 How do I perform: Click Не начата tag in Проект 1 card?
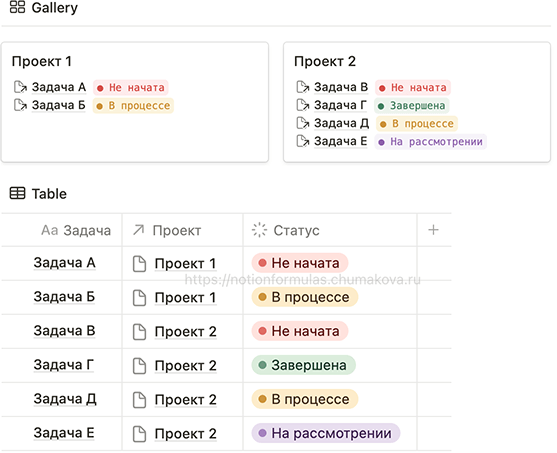131,87
